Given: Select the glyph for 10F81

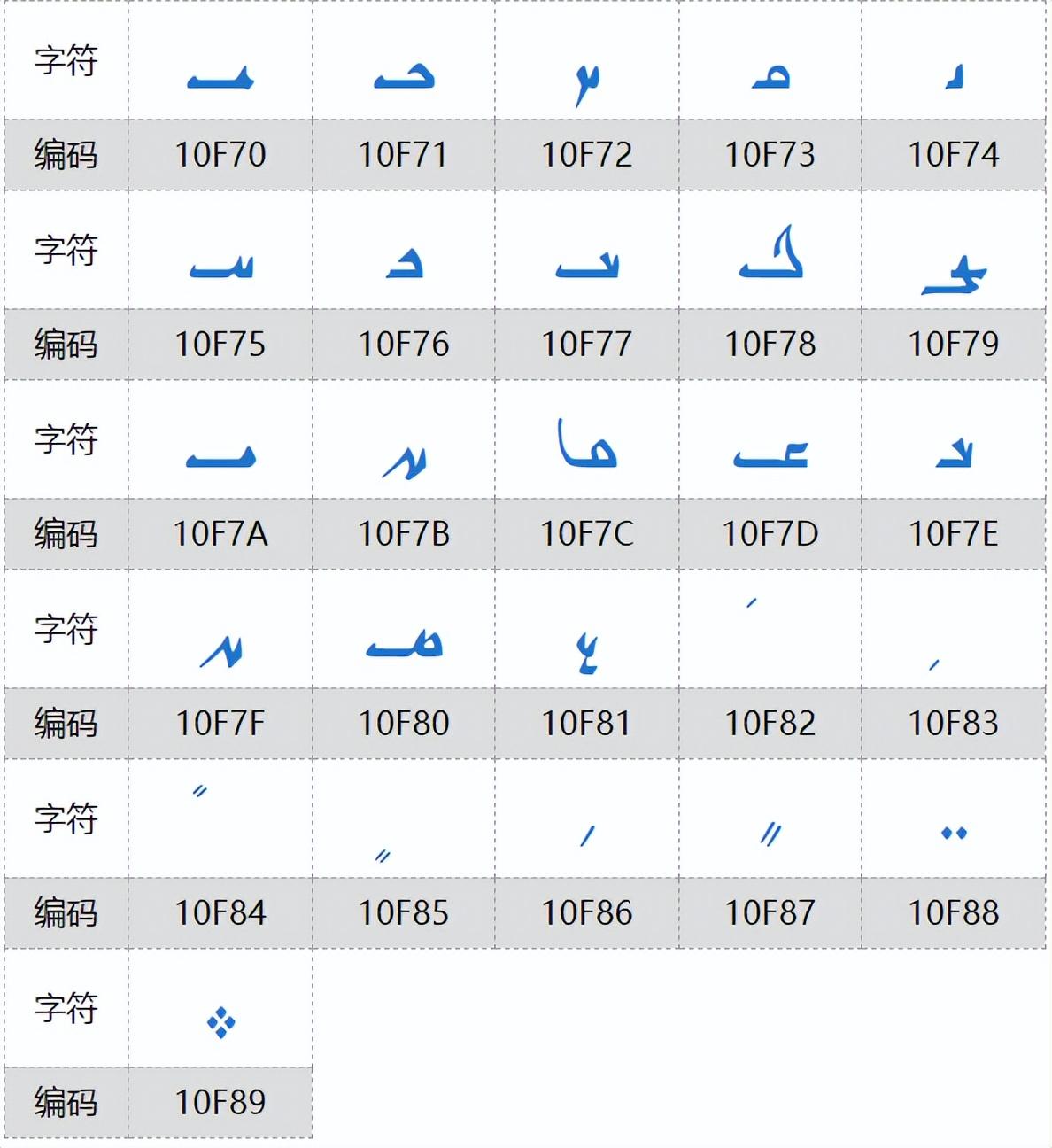Looking at the screenshot, I should tap(586, 654).
